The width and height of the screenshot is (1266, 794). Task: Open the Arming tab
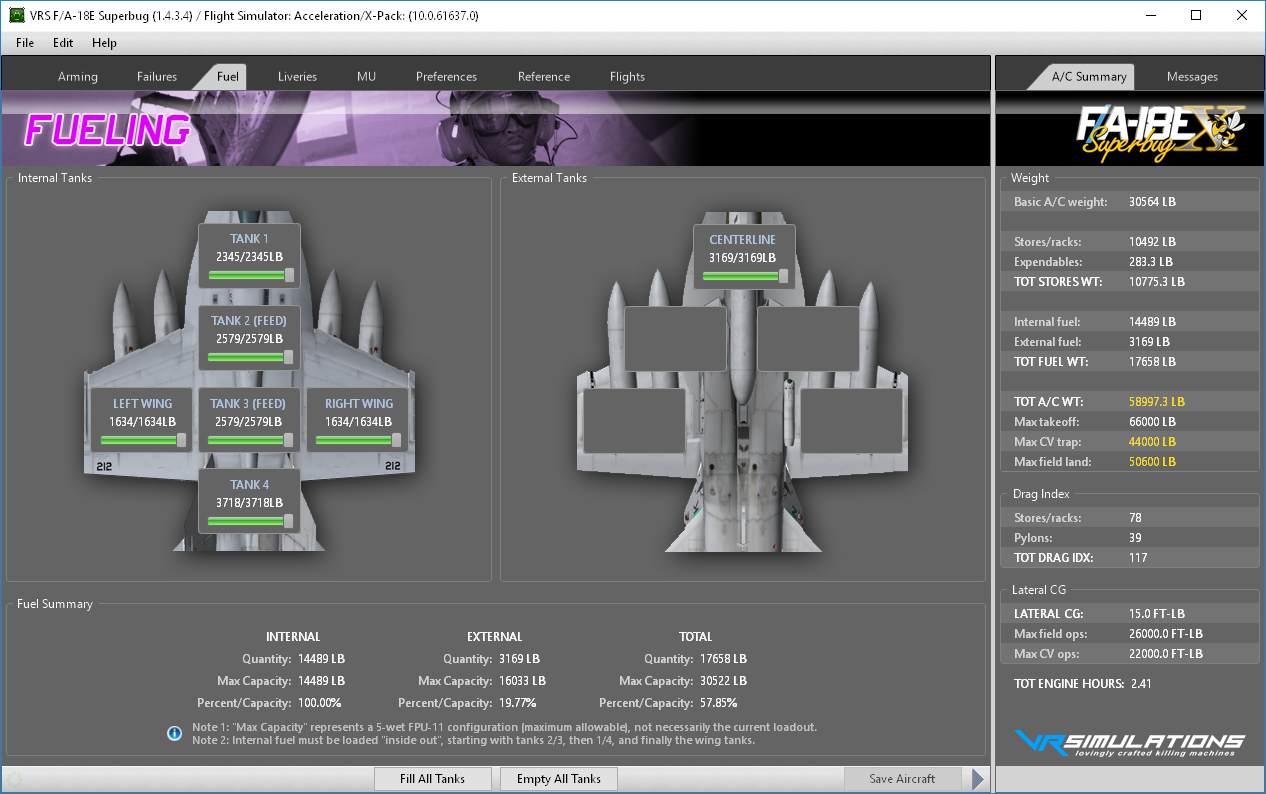point(78,77)
